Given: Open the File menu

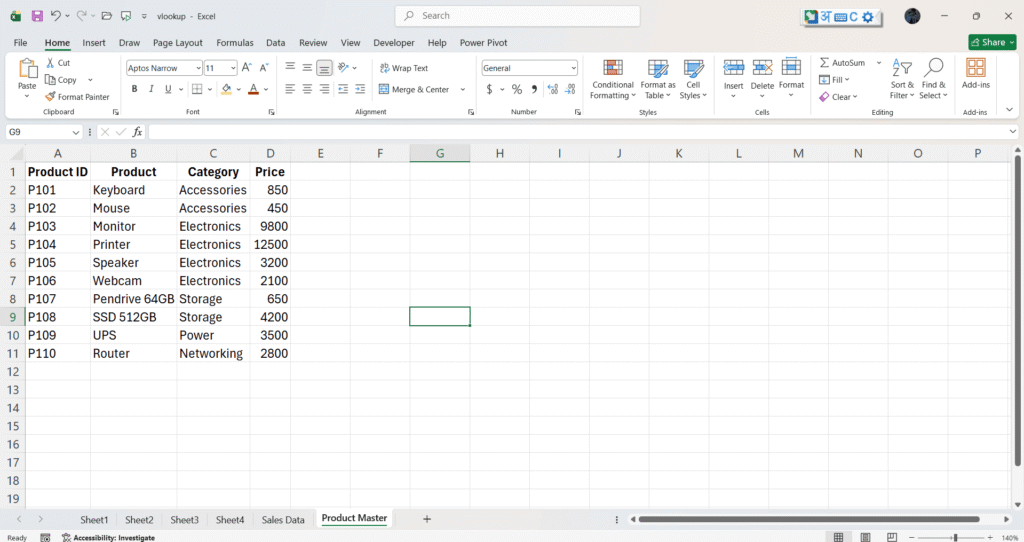Looking at the screenshot, I should click(x=20, y=42).
